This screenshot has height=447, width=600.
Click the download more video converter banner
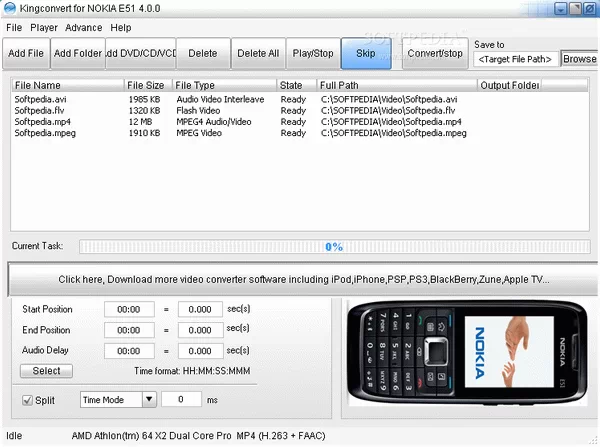pyautogui.click(x=303, y=279)
